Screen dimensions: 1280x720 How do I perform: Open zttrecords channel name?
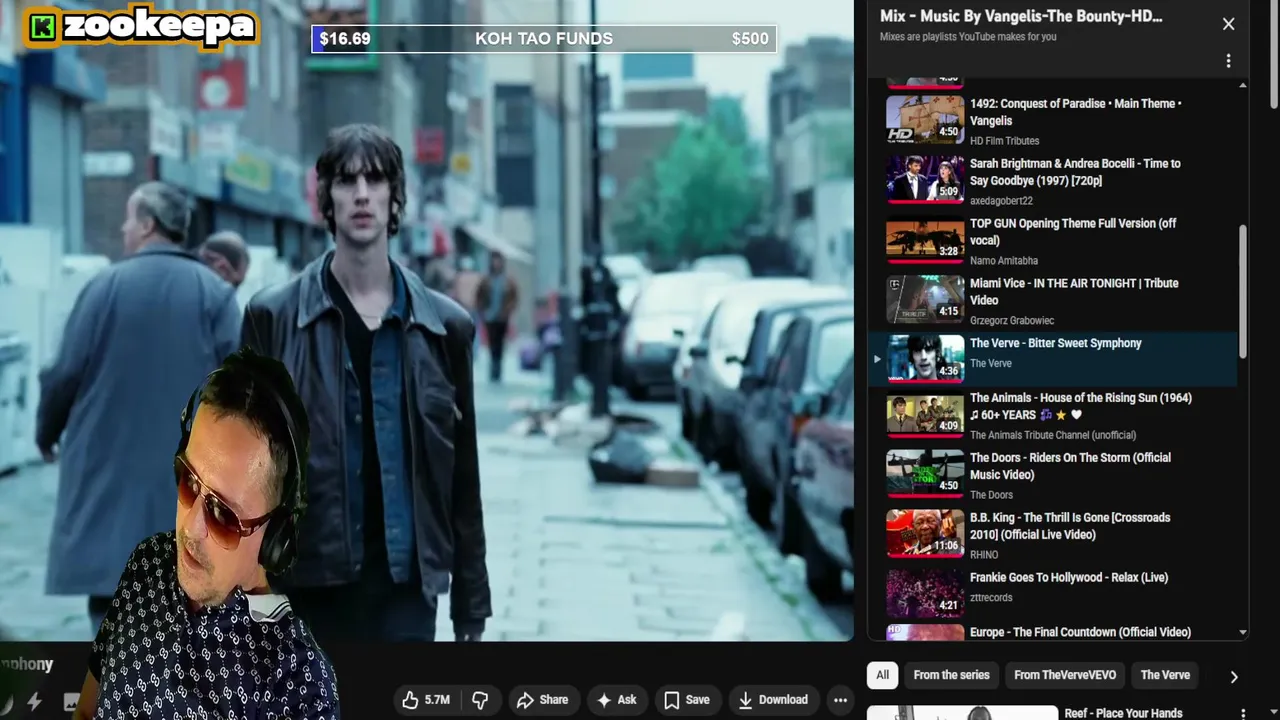991,598
